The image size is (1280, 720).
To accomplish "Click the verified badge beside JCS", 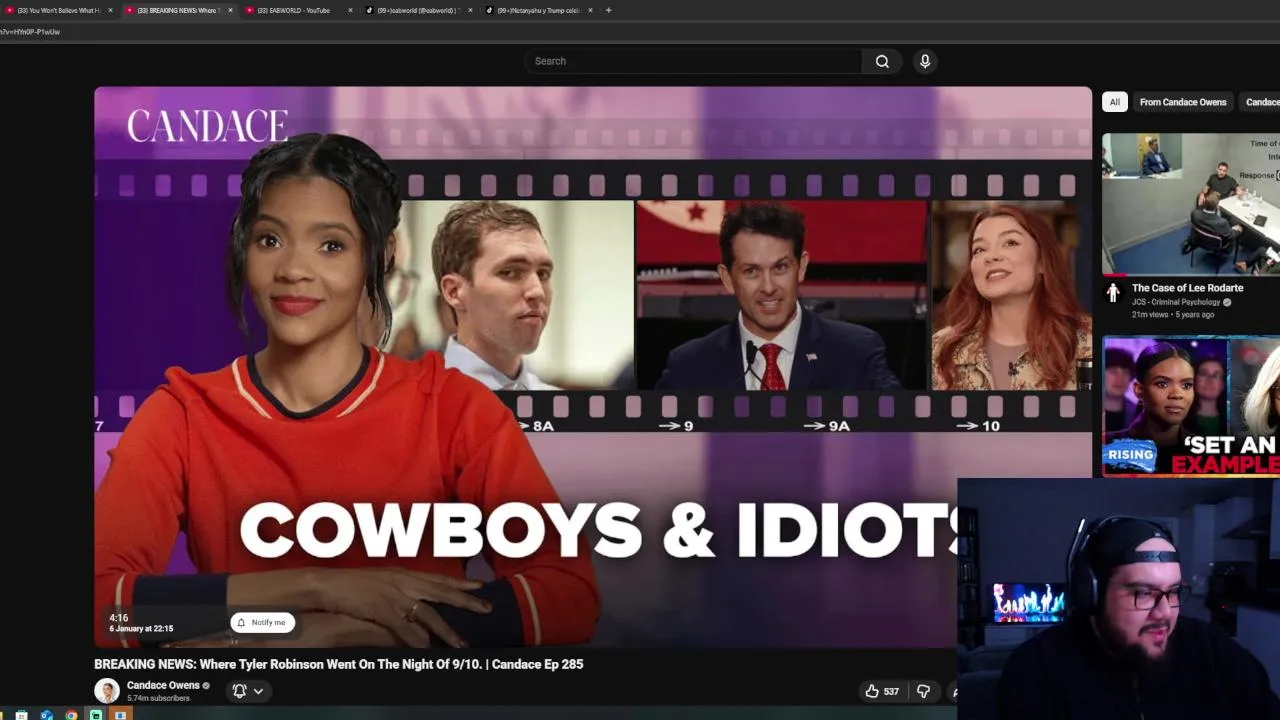I will (1227, 302).
